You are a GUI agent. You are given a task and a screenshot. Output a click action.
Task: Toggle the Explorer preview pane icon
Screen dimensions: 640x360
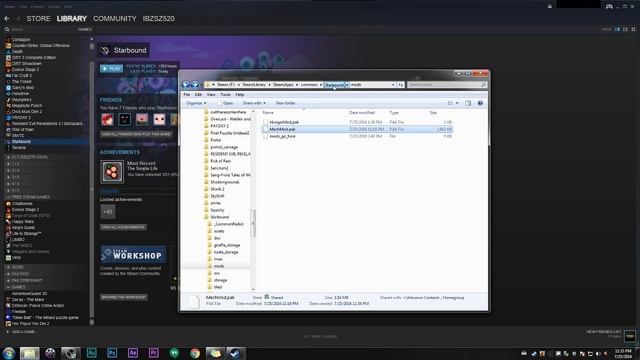[468, 103]
